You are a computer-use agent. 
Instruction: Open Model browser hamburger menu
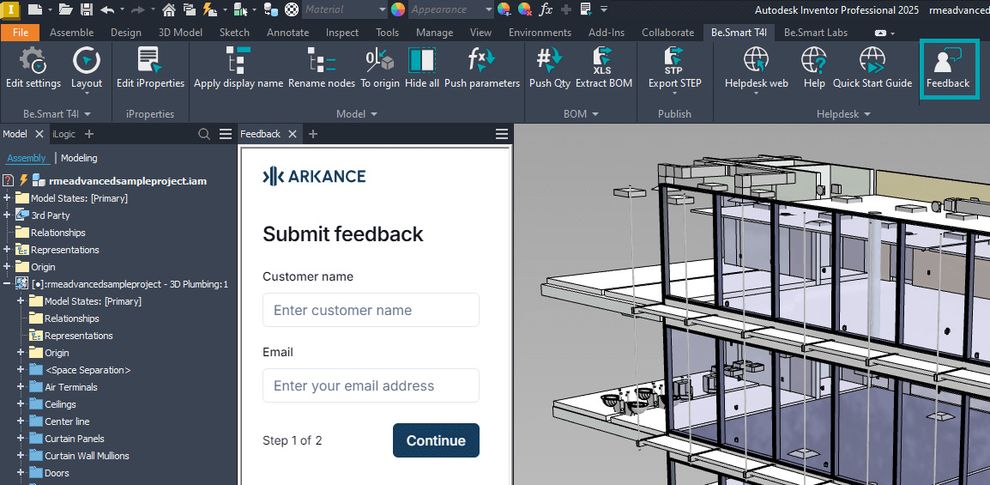[x=225, y=134]
